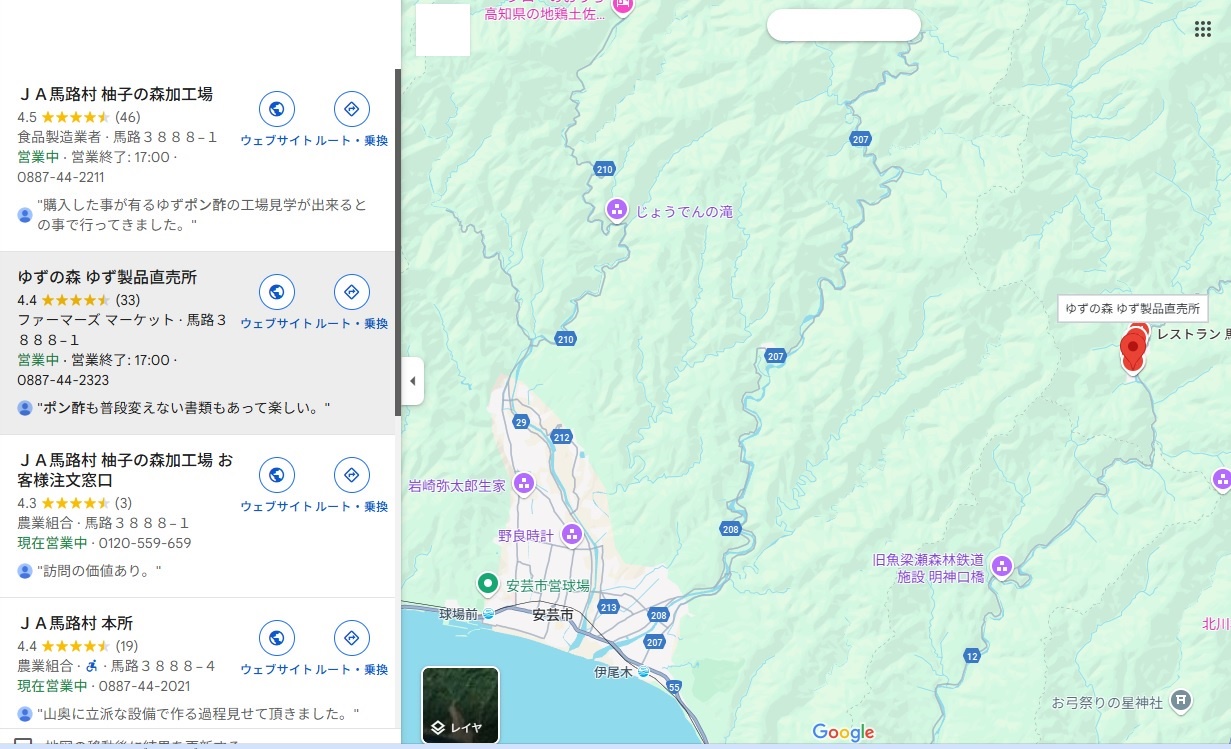Click the reviewer avatar beside "ポン酢も普段変えない書類もあって楽しい。"
Screen dimensions: 1231x749
pos(25,408)
